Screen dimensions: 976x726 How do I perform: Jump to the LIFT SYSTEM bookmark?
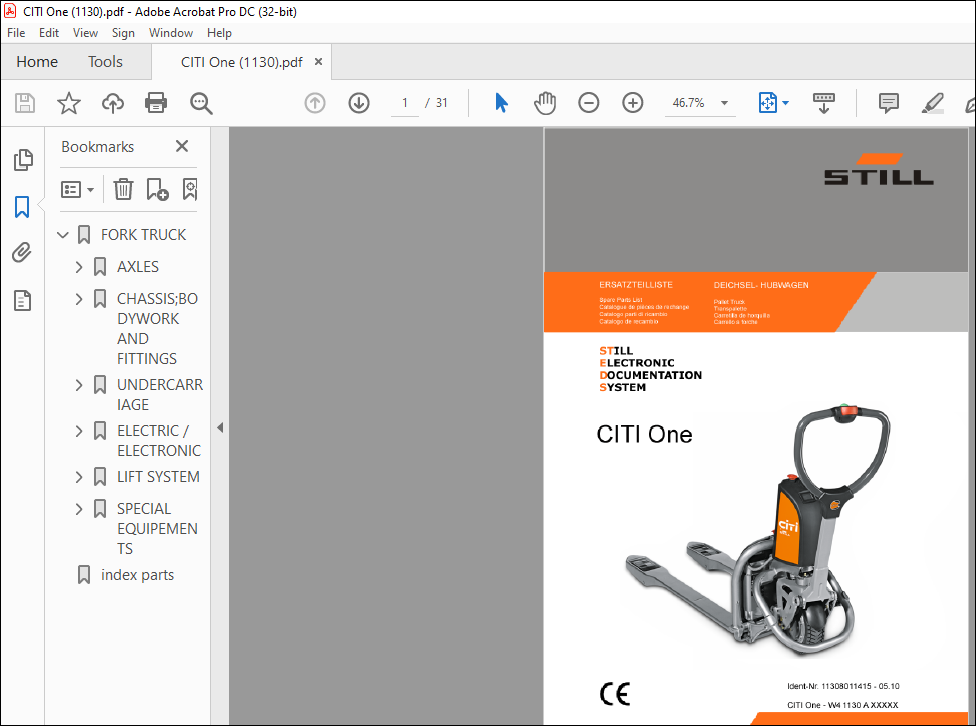click(158, 477)
